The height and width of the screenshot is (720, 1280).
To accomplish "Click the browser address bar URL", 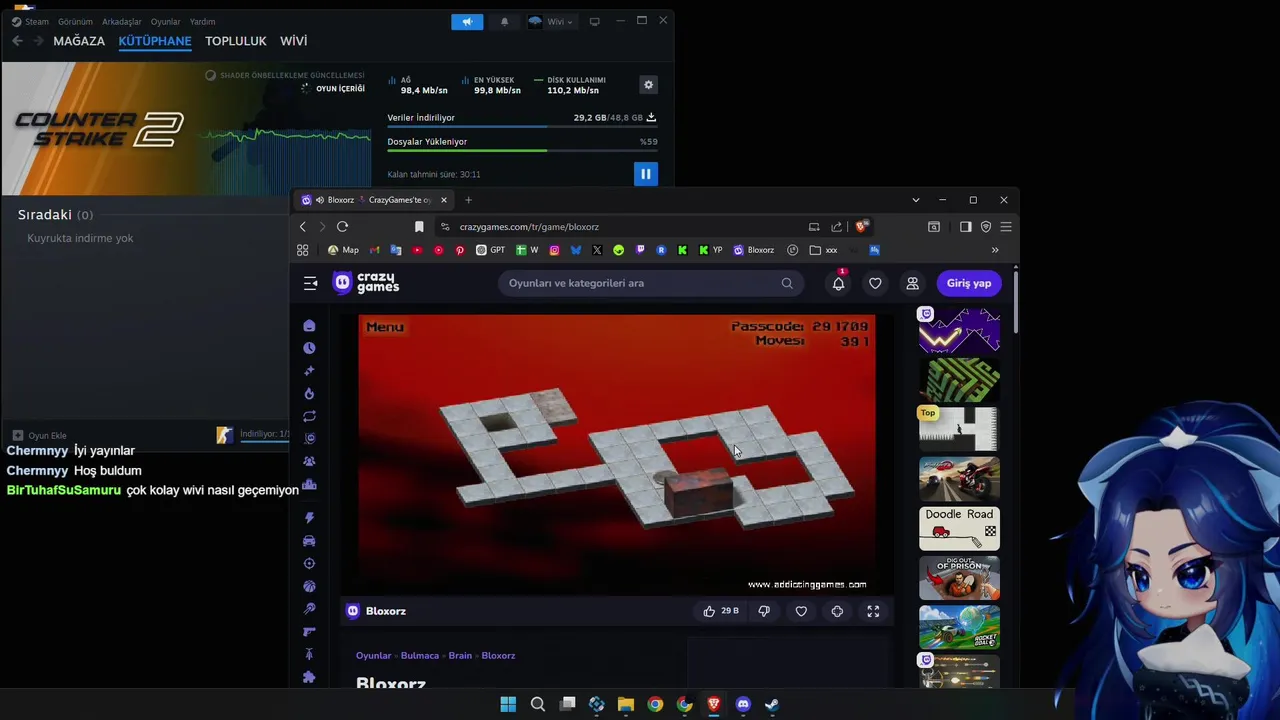I will click(529, 227).
